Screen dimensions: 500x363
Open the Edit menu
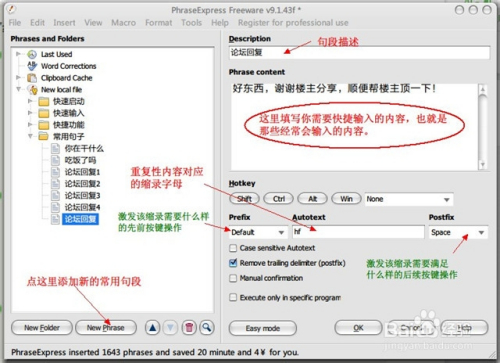[x=37, y=23]
